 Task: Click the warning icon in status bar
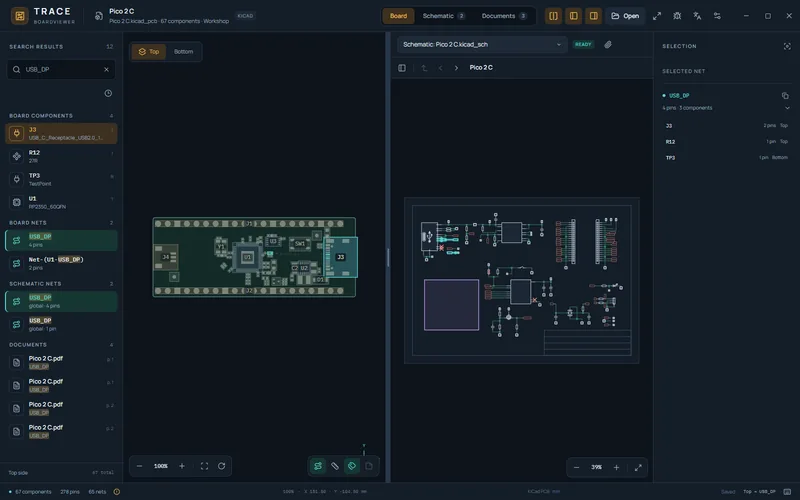click(x=117, y=492)
